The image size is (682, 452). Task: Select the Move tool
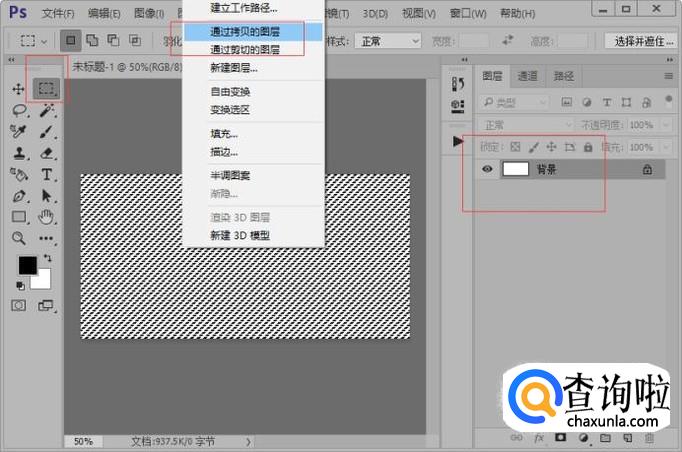click(18, 89)
